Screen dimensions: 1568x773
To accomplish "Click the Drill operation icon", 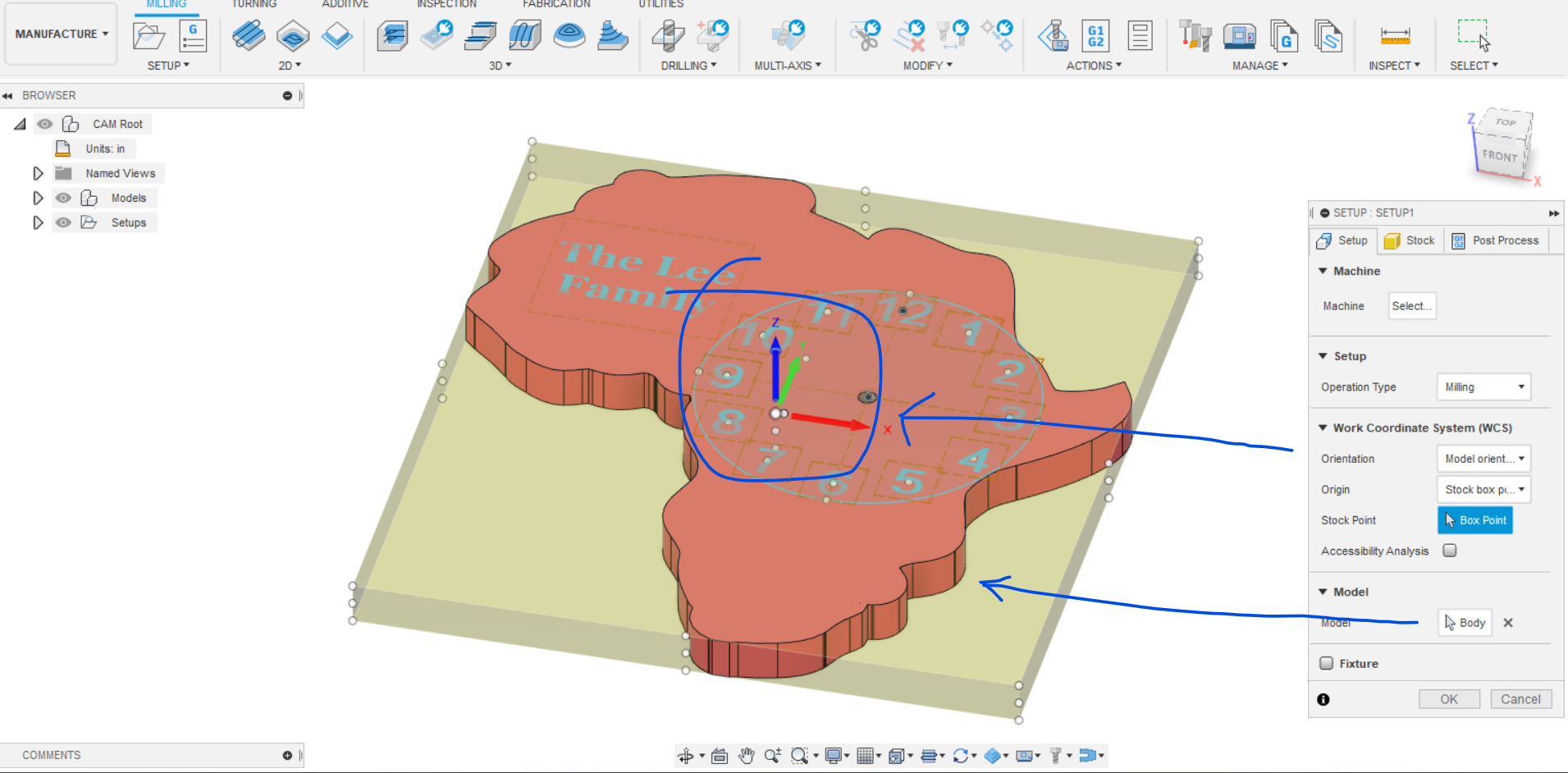I will pyautogui.click(x=669, y=36).
